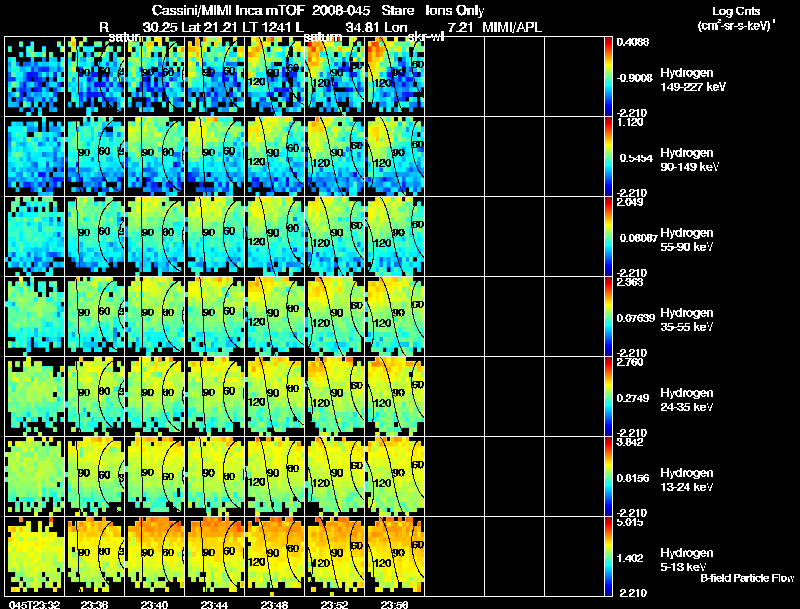The height and width of the screenshot is (609, 800).
Task: Select the '045T23:32' time axis label
Action: [35, 605]
